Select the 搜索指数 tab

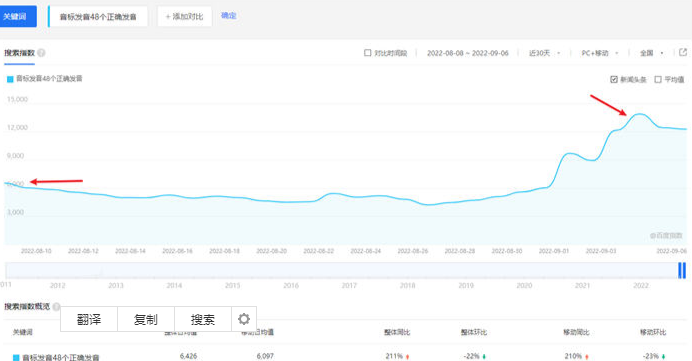pyautogui.click(x=19, y=53)
